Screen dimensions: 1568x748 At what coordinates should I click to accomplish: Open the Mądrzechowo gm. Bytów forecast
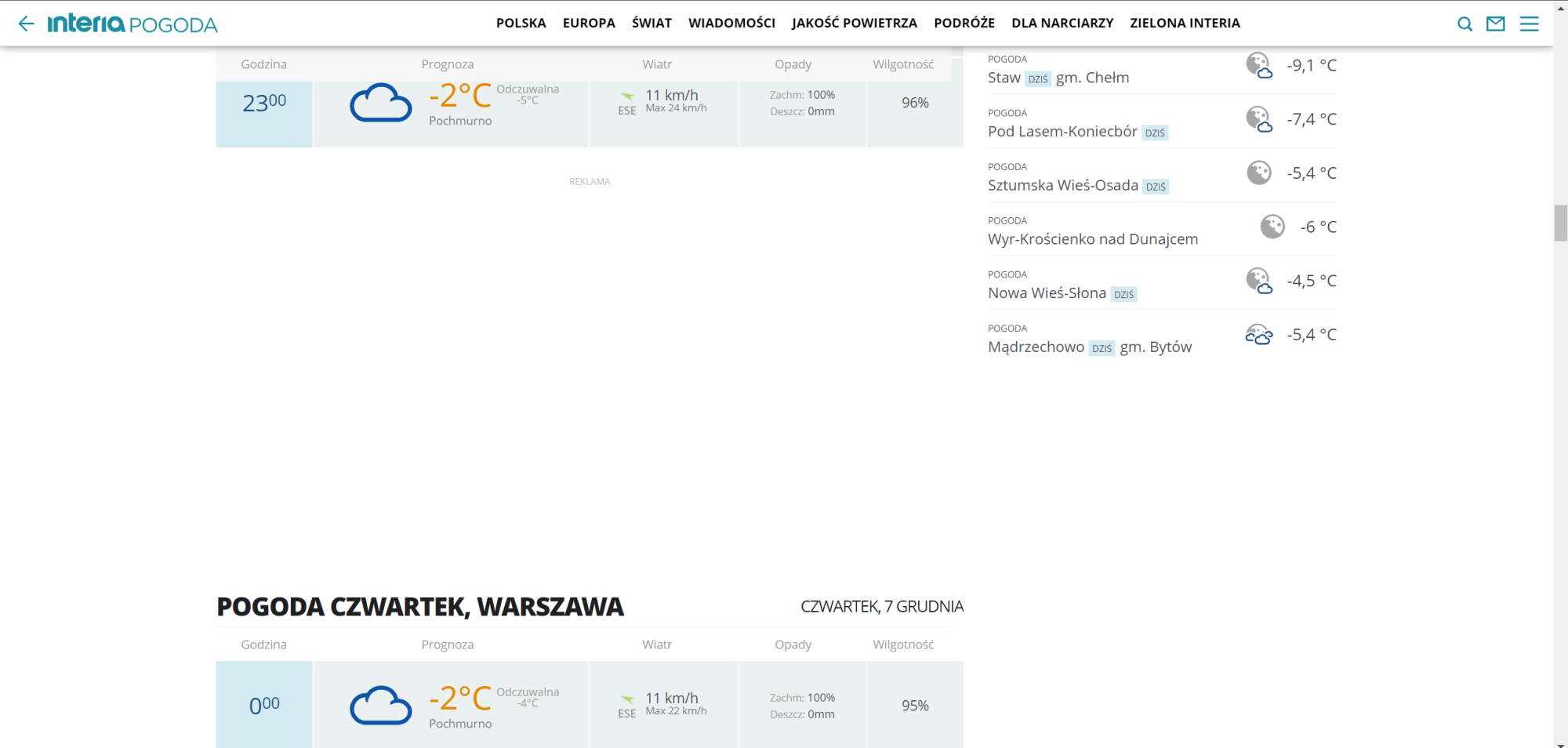tap(1036, 346)
